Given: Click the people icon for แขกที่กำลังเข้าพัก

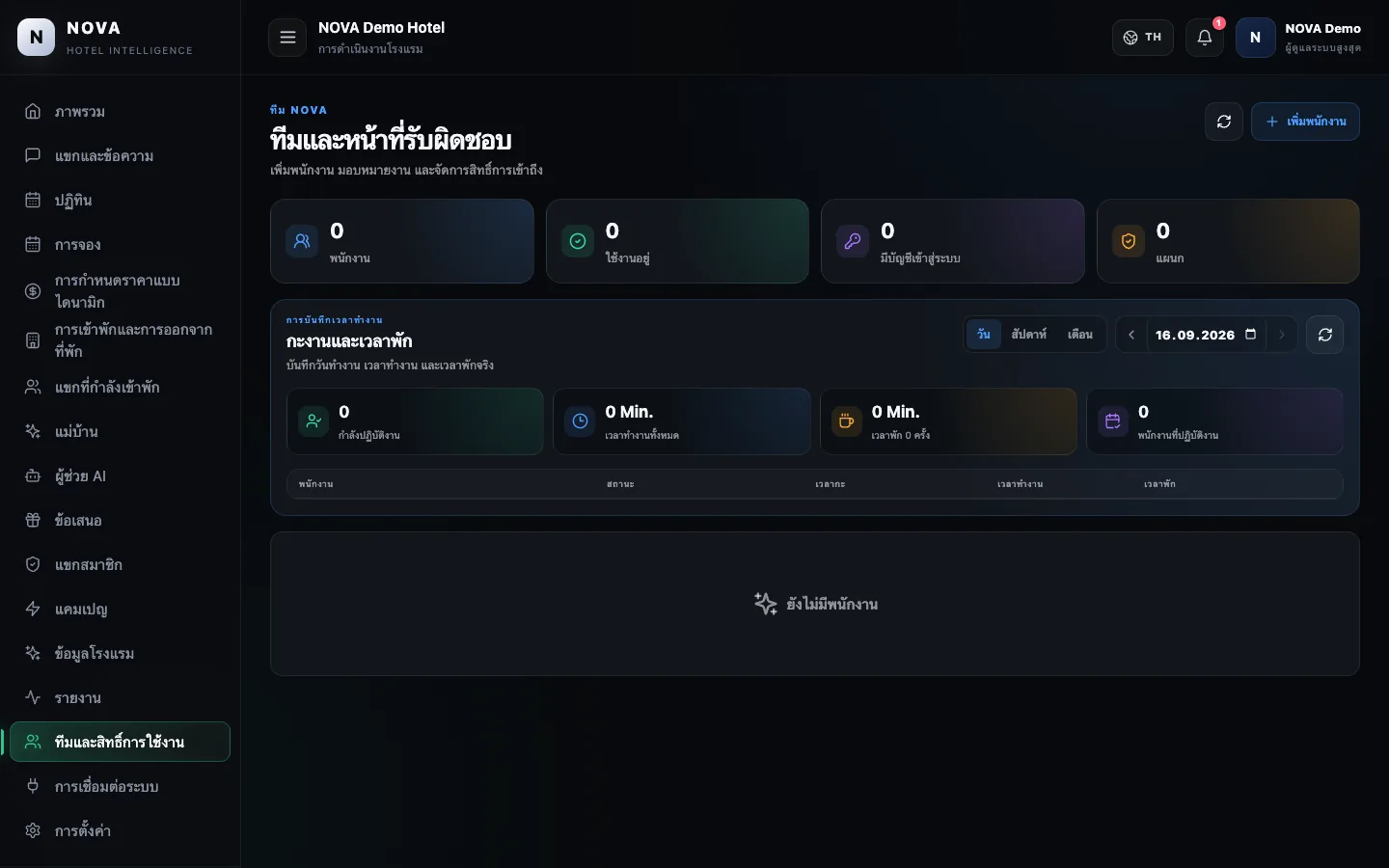Looking at the screenshot, I should (x=33, y=388).
